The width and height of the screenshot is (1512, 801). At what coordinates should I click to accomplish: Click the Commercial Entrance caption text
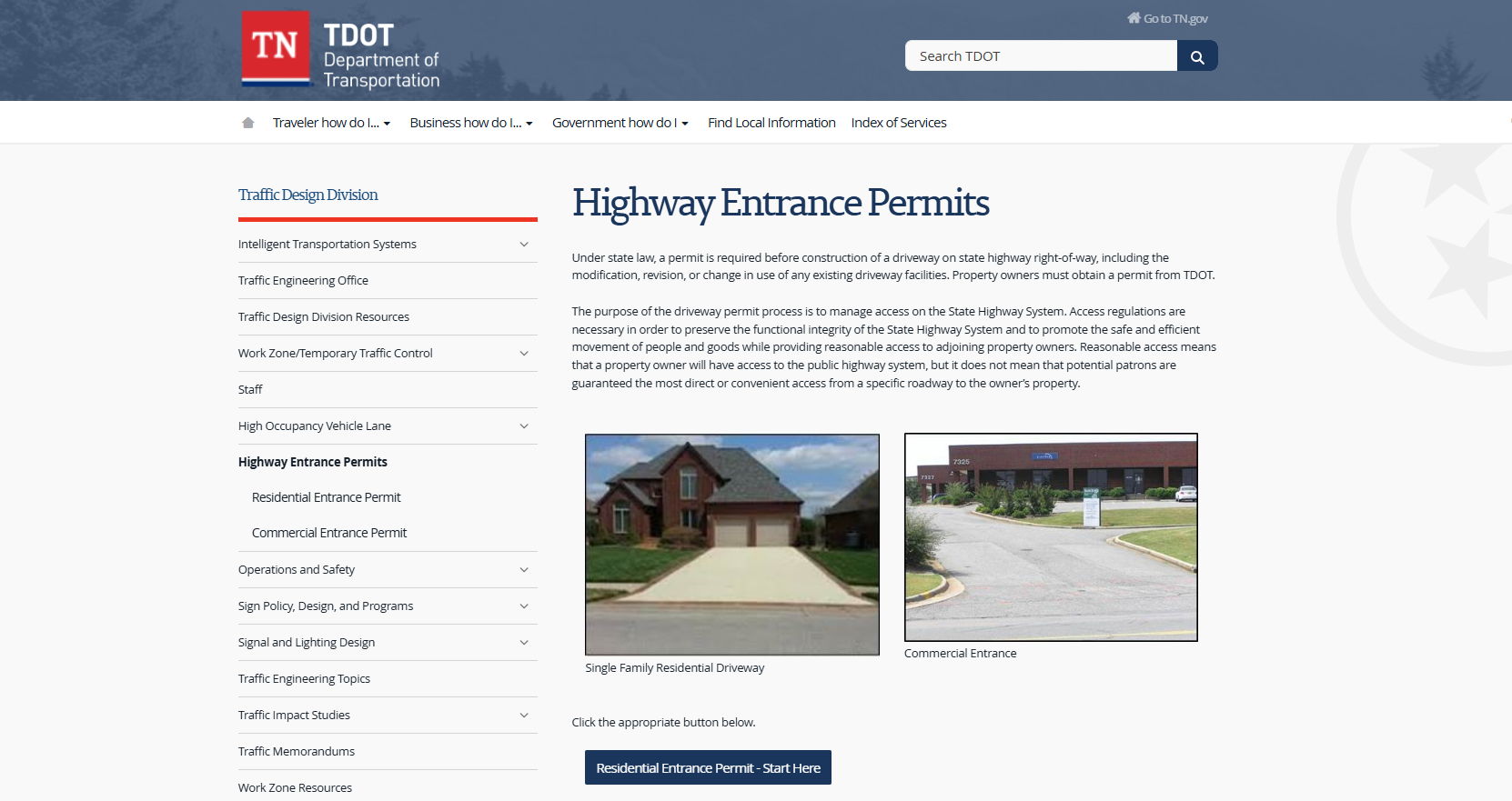click(x=961, y=654)
